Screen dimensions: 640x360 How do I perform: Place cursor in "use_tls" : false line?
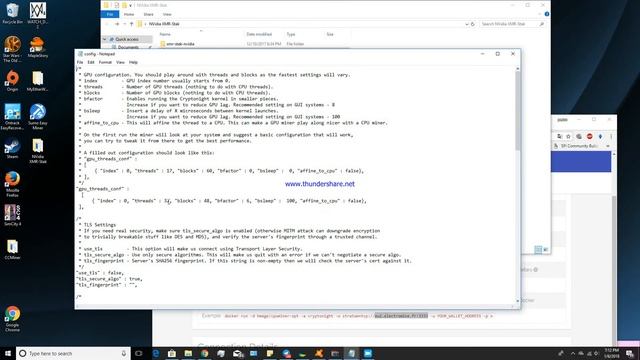[100, 273]
